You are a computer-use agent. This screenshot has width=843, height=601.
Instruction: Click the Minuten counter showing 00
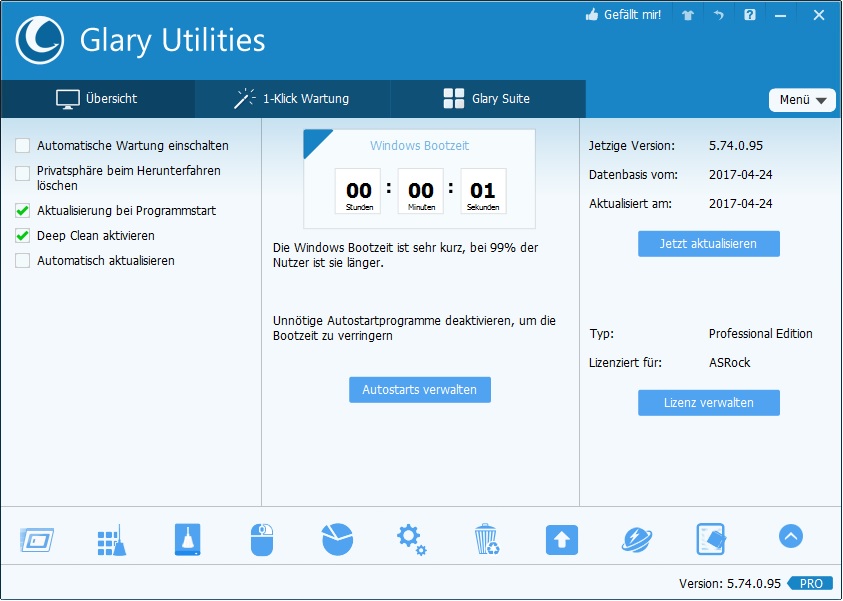point(420,191)
